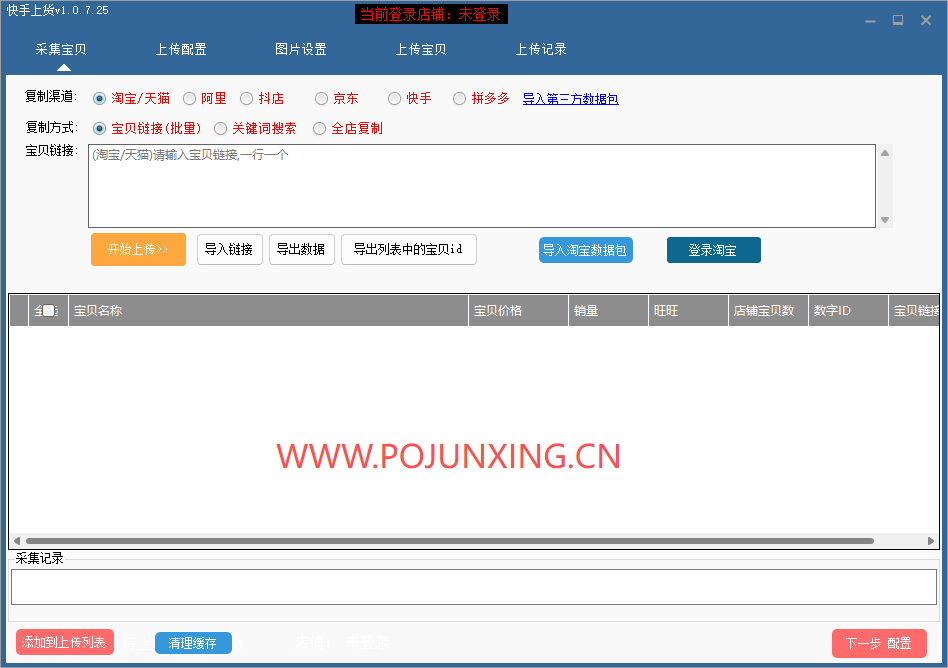
Task: Select the 拼多多 channel radio button
Action: click(460, 99)
